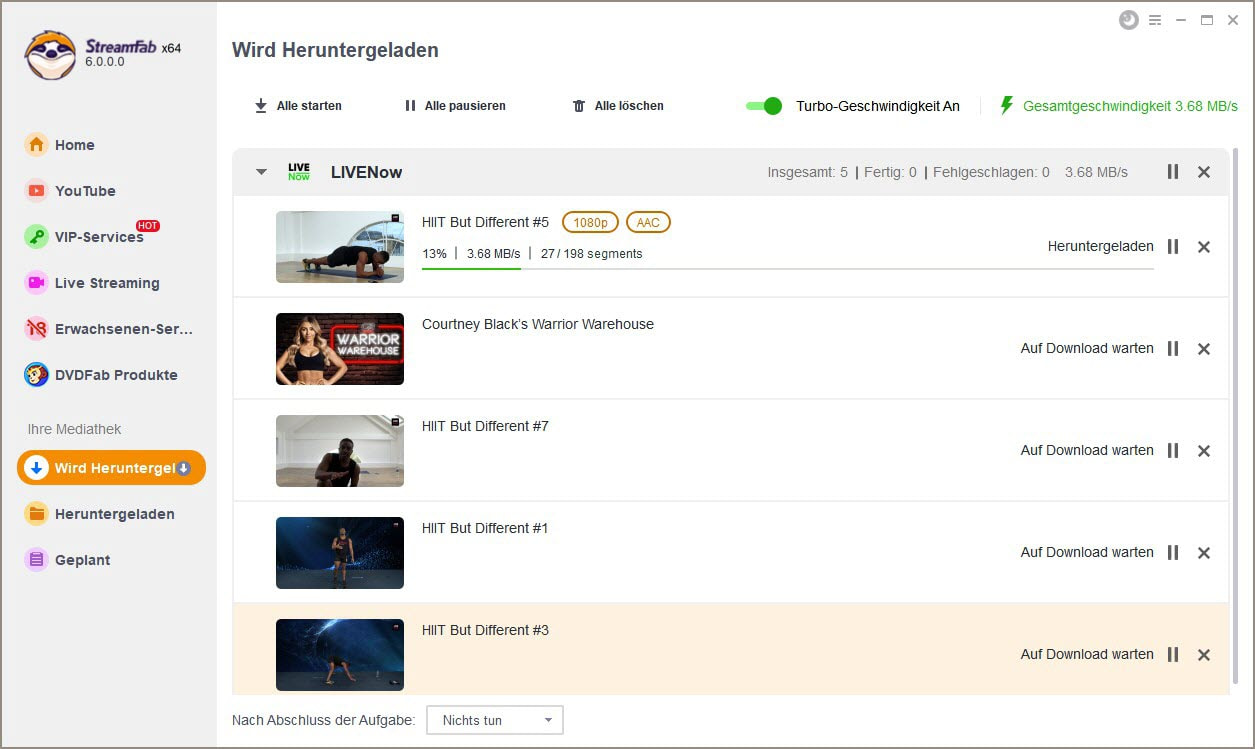This screenshot has width=1255, height=749.
Task: Pause the HIIT But Different #3 download
Action: [x=1173, y=655]
